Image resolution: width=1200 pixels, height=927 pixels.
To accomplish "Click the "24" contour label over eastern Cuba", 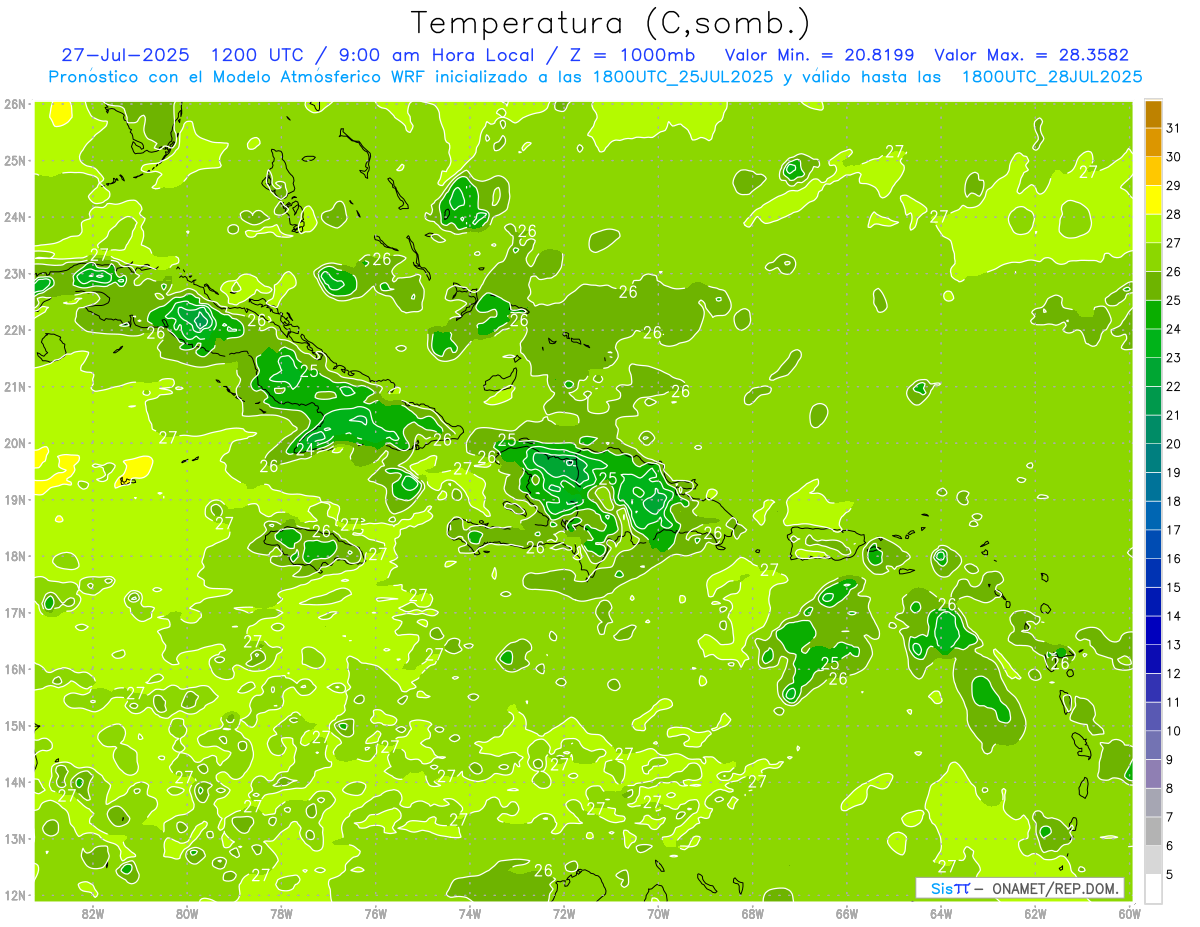I will coord(304,449).
